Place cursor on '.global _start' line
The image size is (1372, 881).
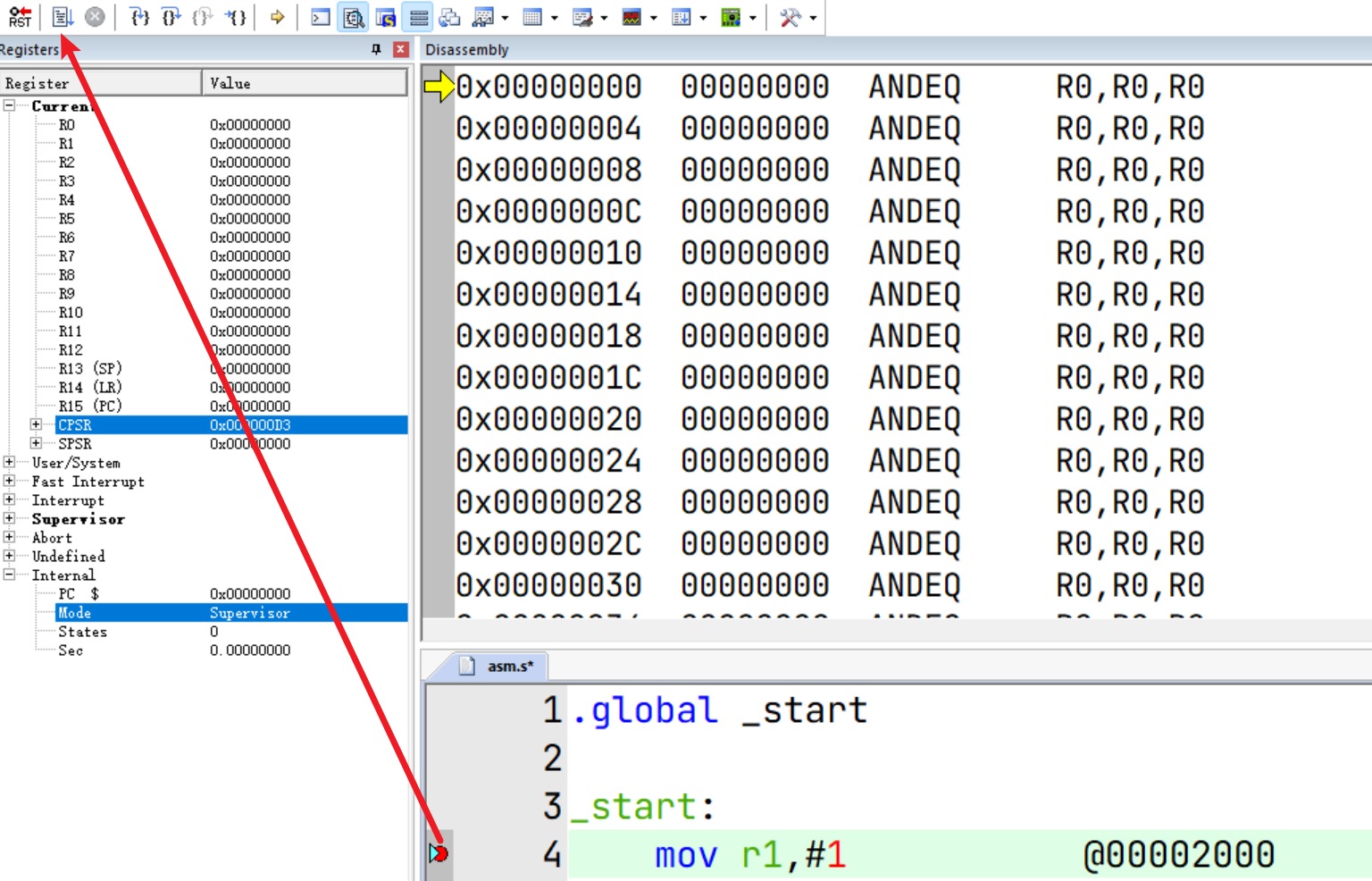pyautogui.click(x=719, y=711)
